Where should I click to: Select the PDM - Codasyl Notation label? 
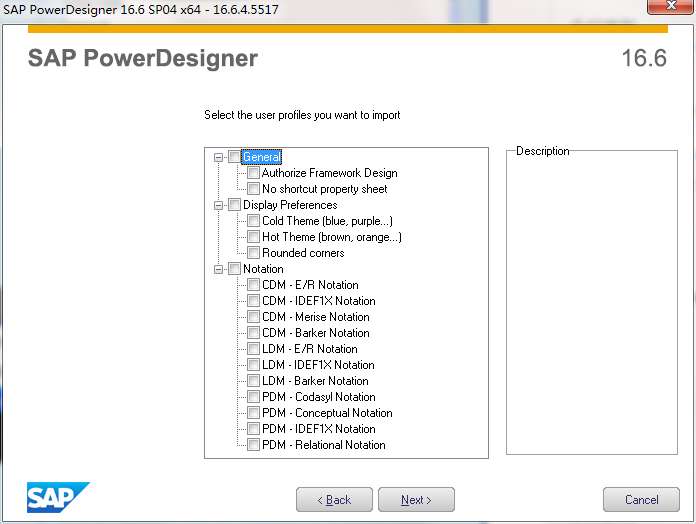[x=319, y=397]
